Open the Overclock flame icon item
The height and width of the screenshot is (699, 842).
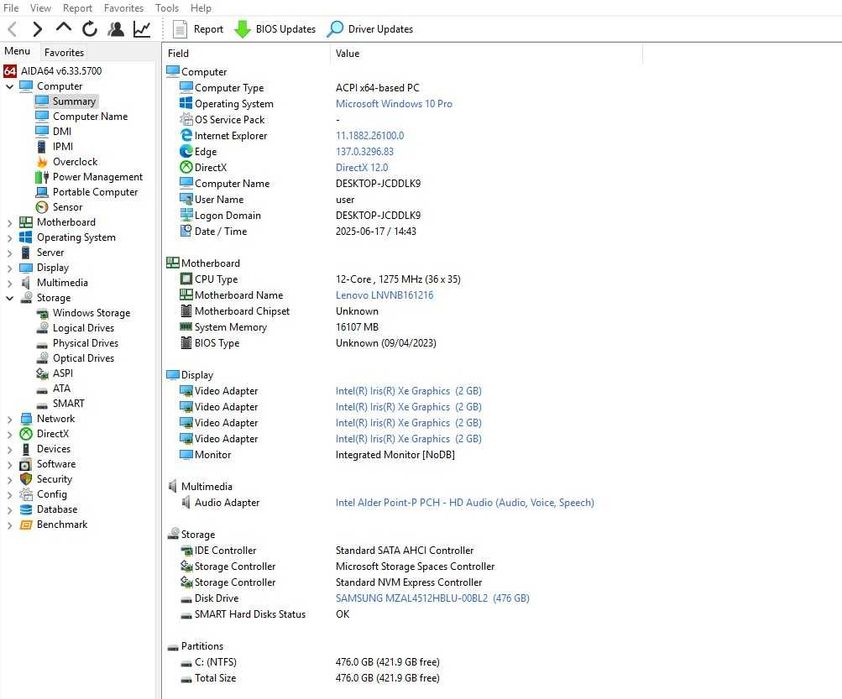coord(42,162)
